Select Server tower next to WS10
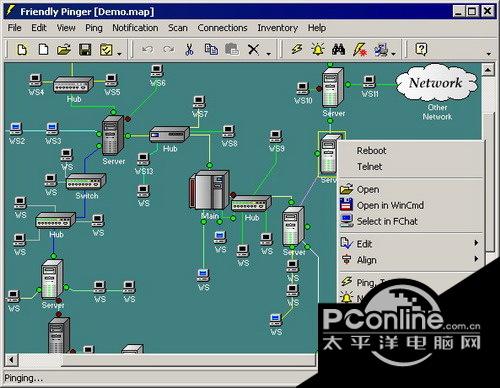The width and height of the screenshot is (500, 388). coord(333,88)
